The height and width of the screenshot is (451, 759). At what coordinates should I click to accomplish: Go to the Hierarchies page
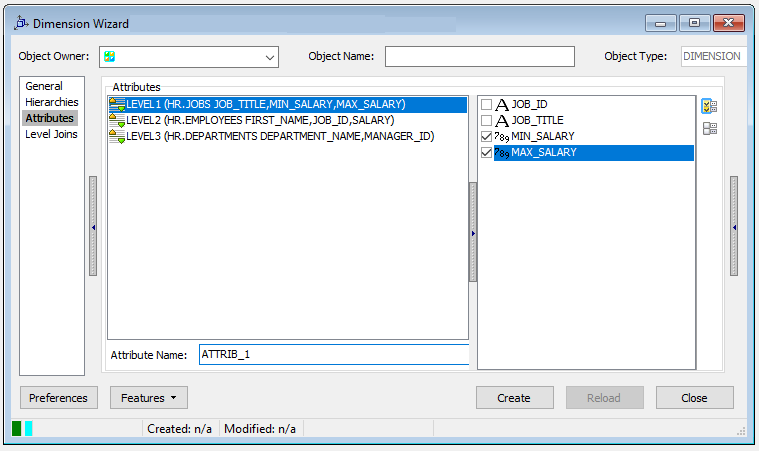click(x=51, y=102)
